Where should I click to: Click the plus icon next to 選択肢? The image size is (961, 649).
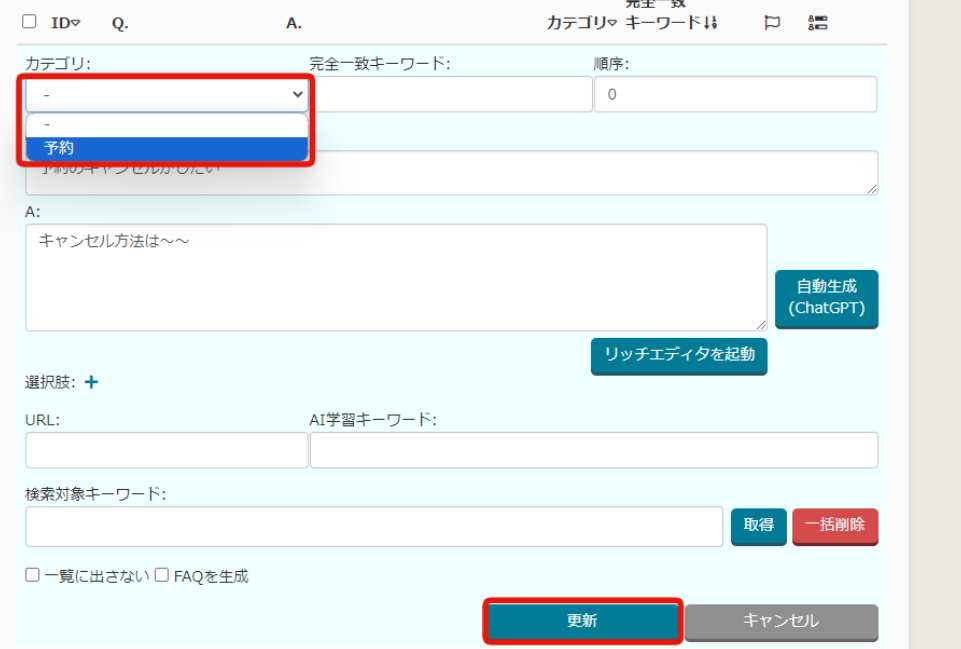point(91,382)
